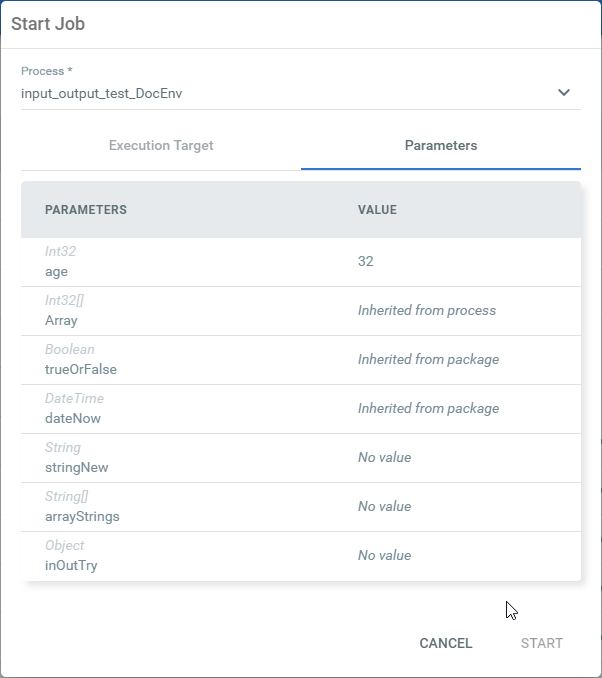Click the PARAMETERS column header

(x=86, y=210)
